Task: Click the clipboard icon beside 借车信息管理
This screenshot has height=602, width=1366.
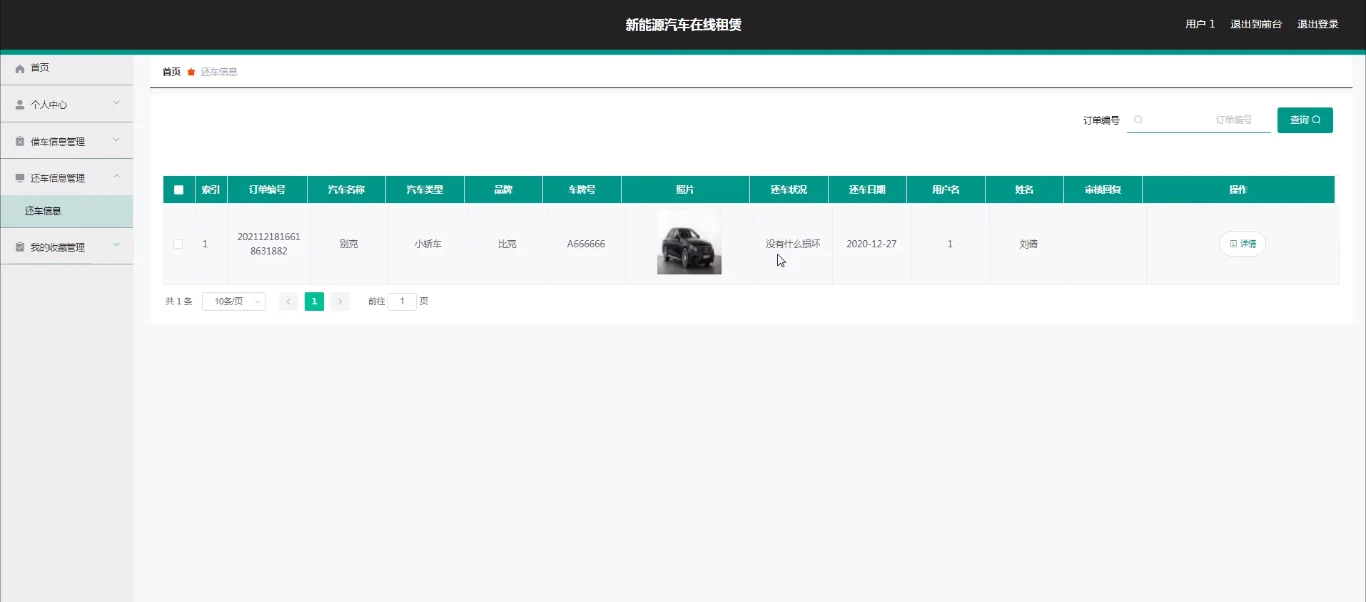Action: (19, 141)
